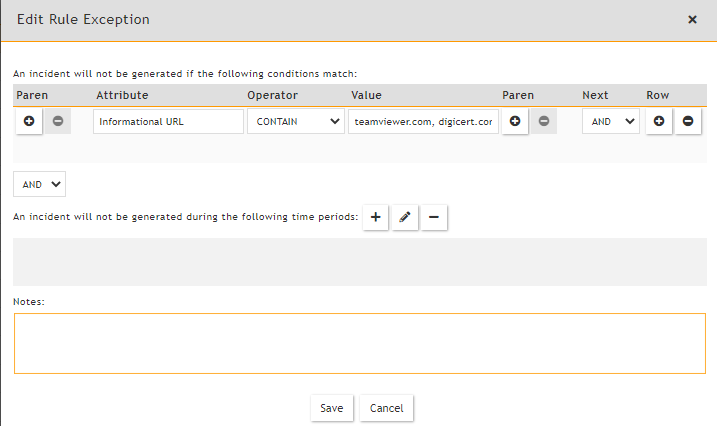Add a new time period
The height and width of the screenshot is (426, 717).
coord(376,217)
